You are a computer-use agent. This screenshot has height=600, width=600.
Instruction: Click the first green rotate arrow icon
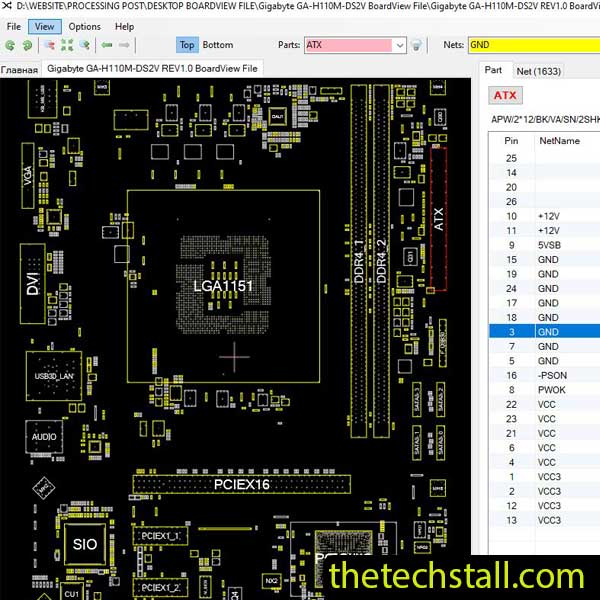10,45
